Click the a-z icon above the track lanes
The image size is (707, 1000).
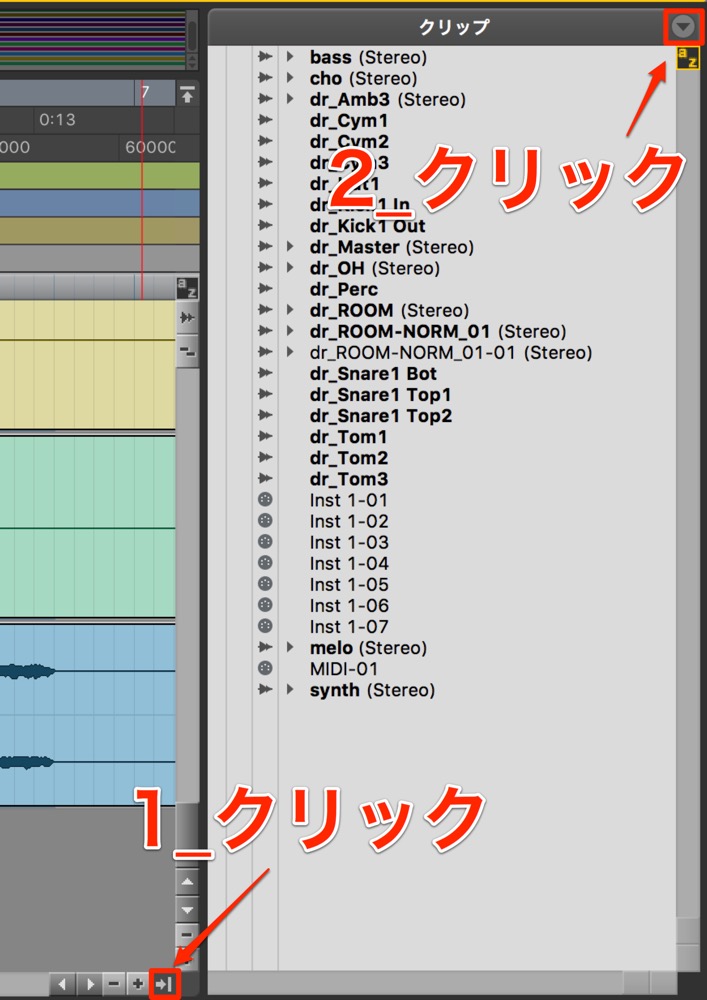187,288
